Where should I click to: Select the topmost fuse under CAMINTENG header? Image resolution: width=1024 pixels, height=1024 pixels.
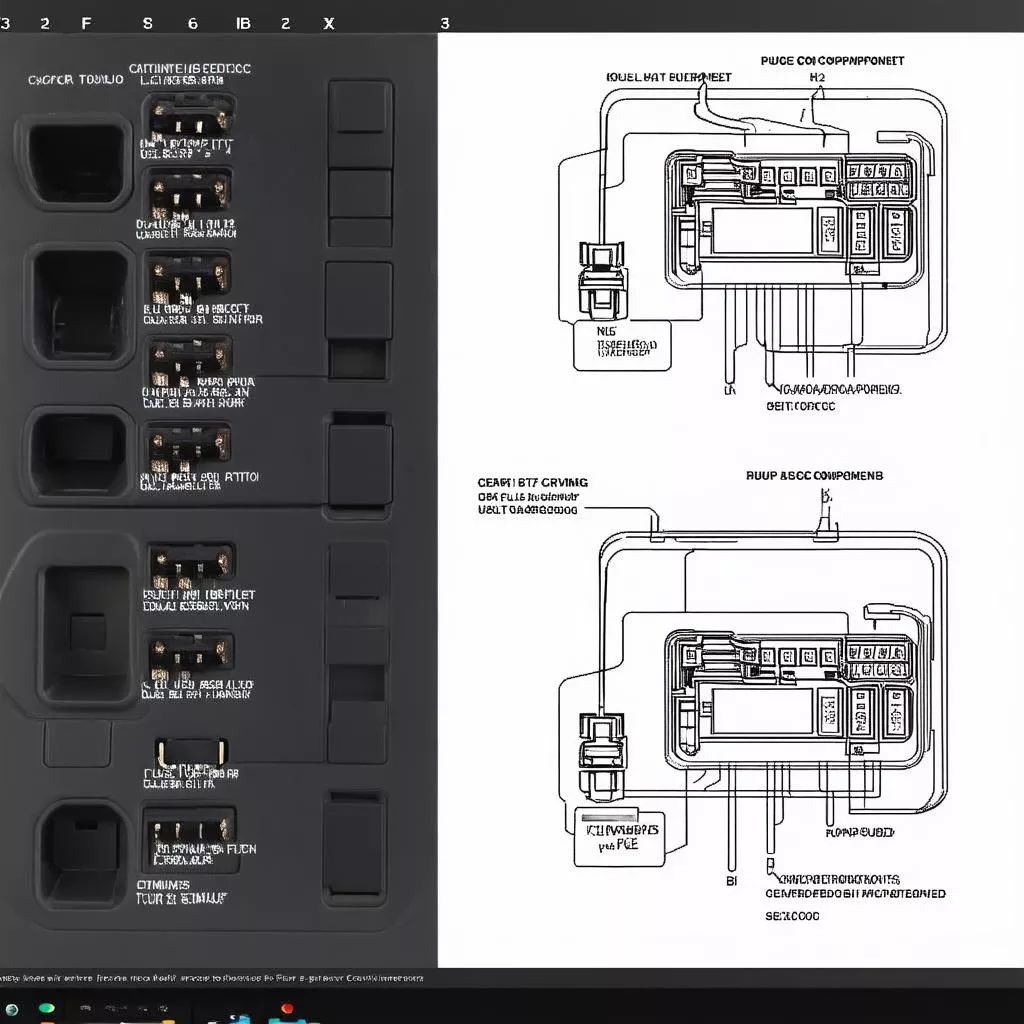point(190,118)
